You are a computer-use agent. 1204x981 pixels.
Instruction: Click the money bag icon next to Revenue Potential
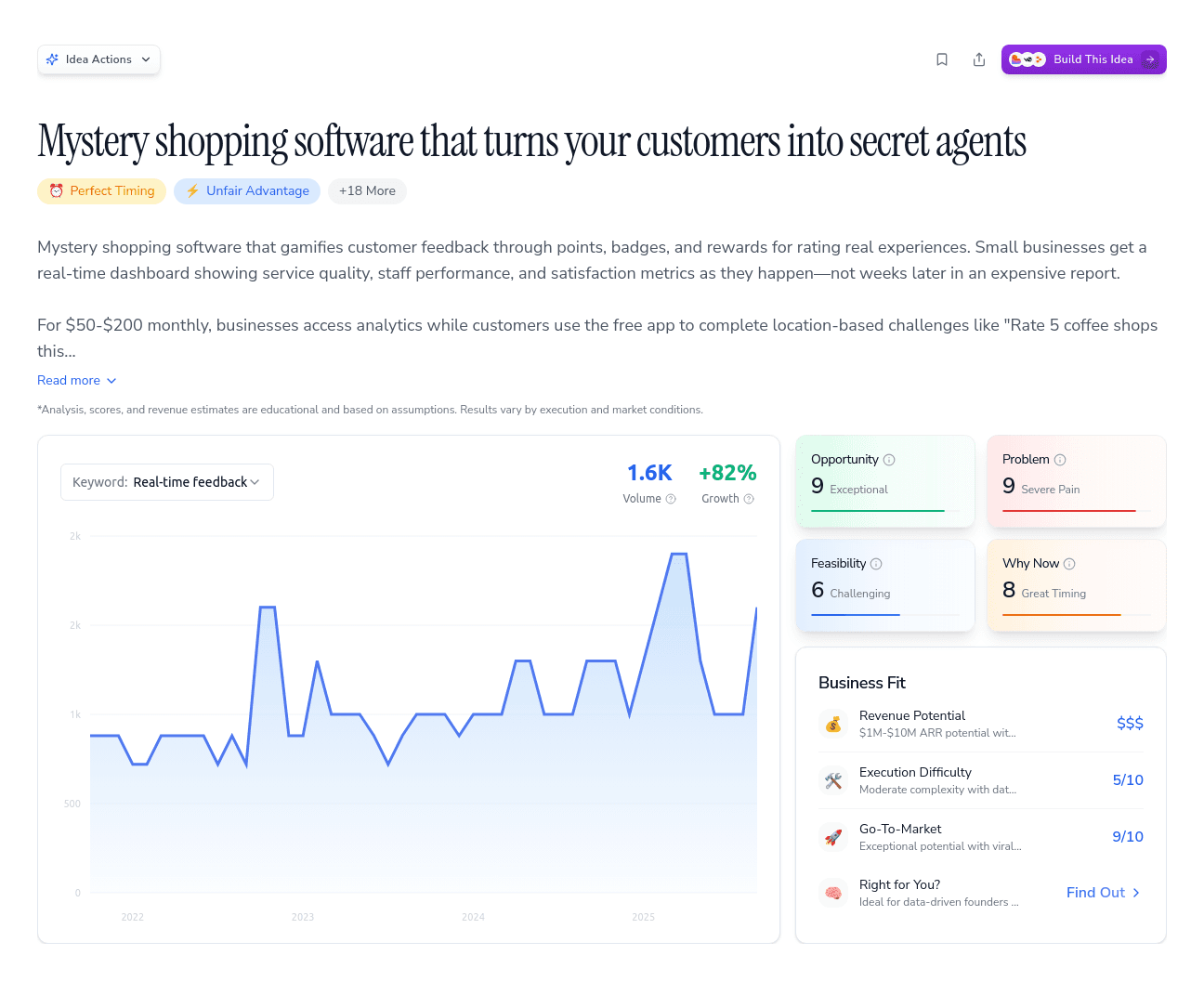tap(833, 724)
